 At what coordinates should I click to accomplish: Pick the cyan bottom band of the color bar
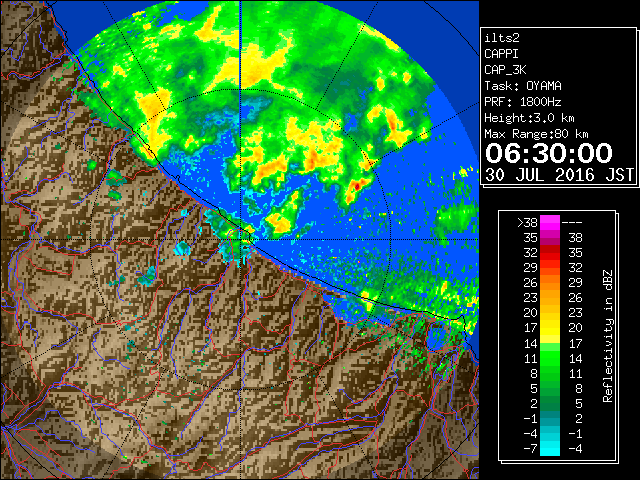pos(550,448)
